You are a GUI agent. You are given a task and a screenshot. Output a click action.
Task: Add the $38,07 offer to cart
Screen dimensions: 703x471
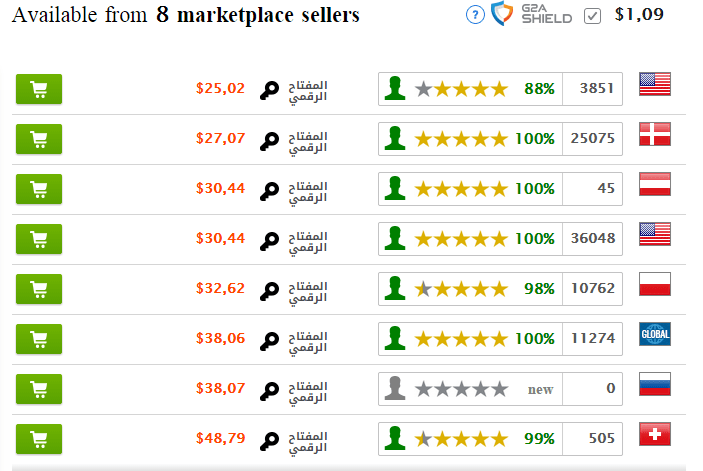tap(39, 389)
